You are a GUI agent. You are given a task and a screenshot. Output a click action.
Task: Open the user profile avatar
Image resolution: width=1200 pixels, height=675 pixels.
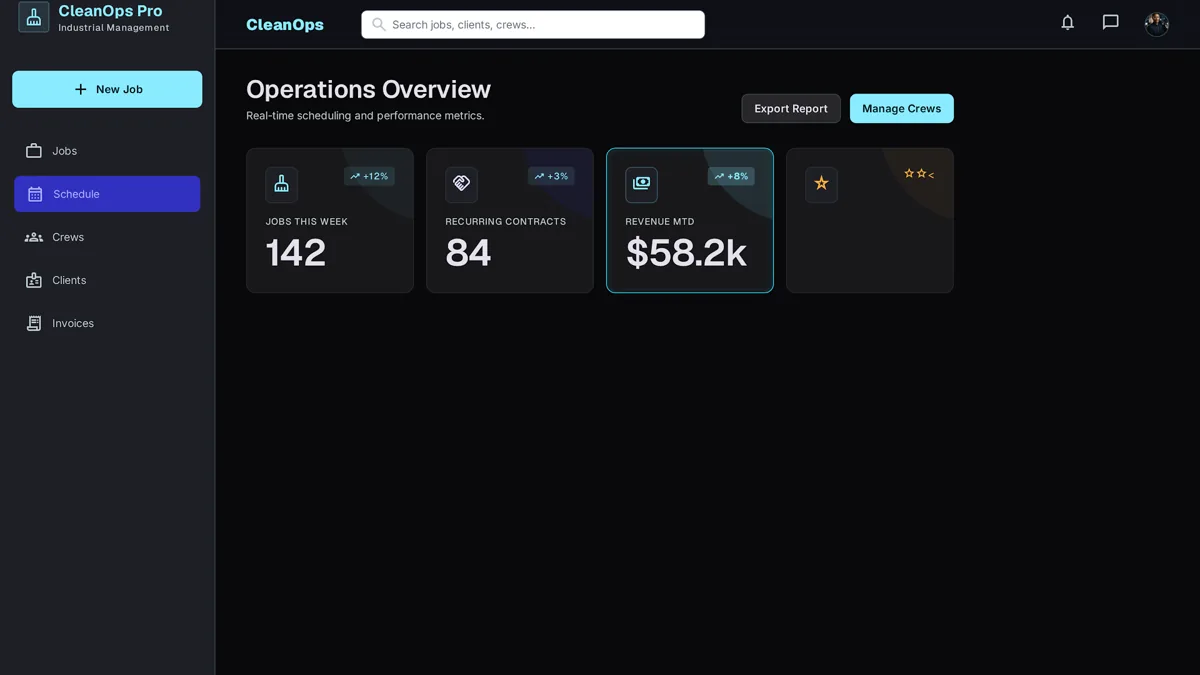click(x=1157, y=24)
